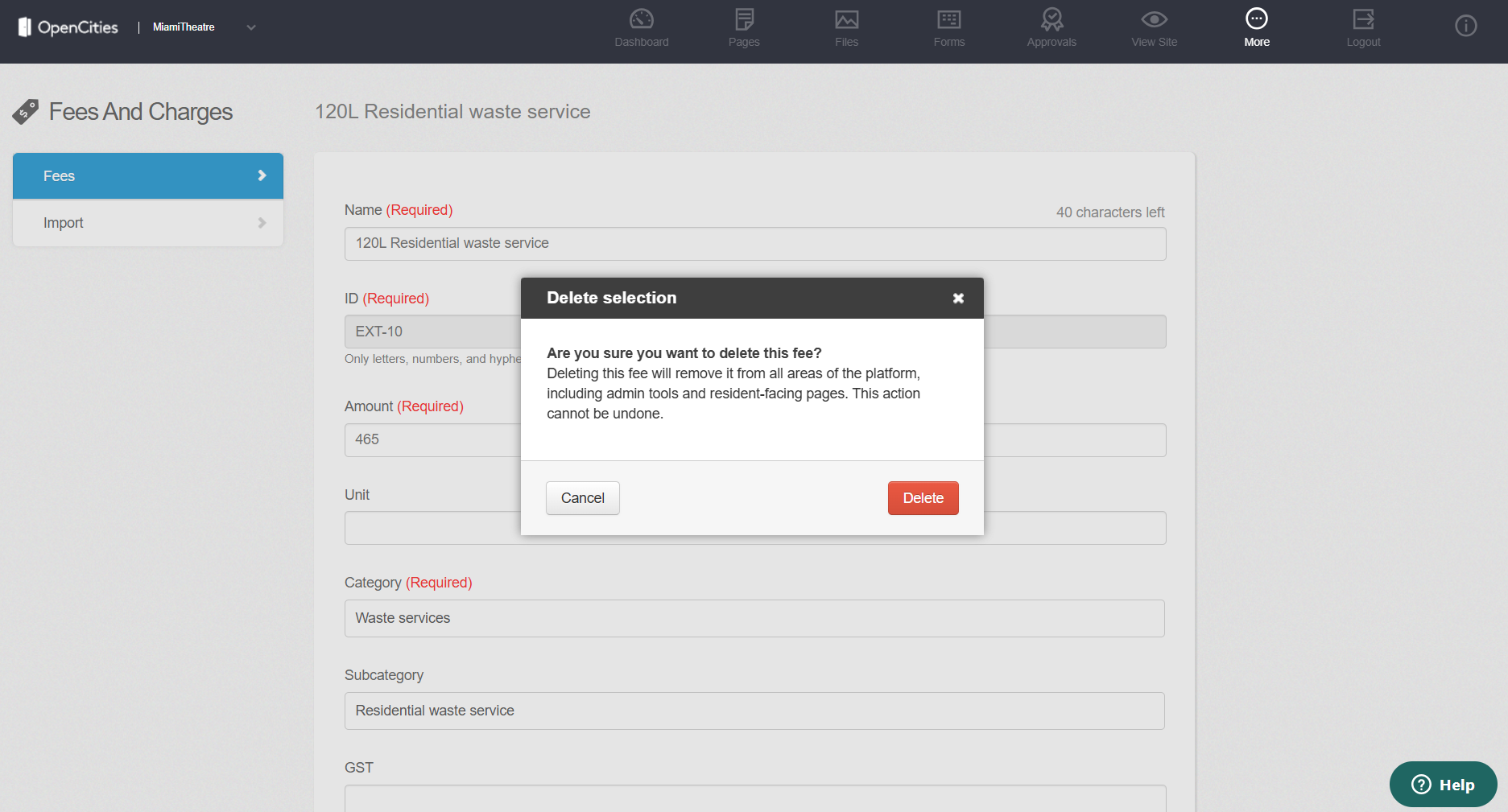Click the View Site eye icon

click(x=1154, y=19)
